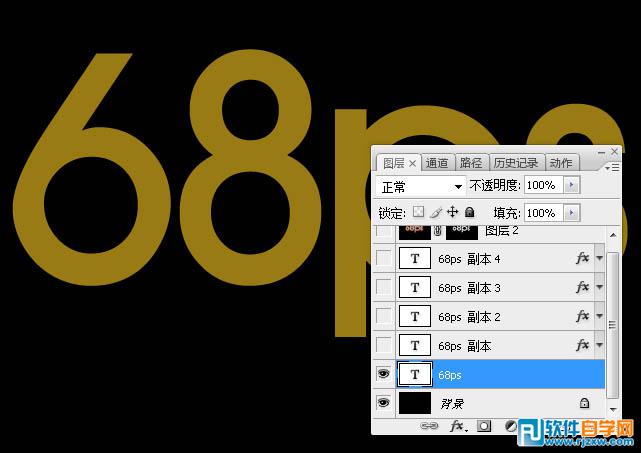The width and height of the screenshot is (641, 453).
Task: Click the 填充 100% input field
Action: tap(544, 213)
